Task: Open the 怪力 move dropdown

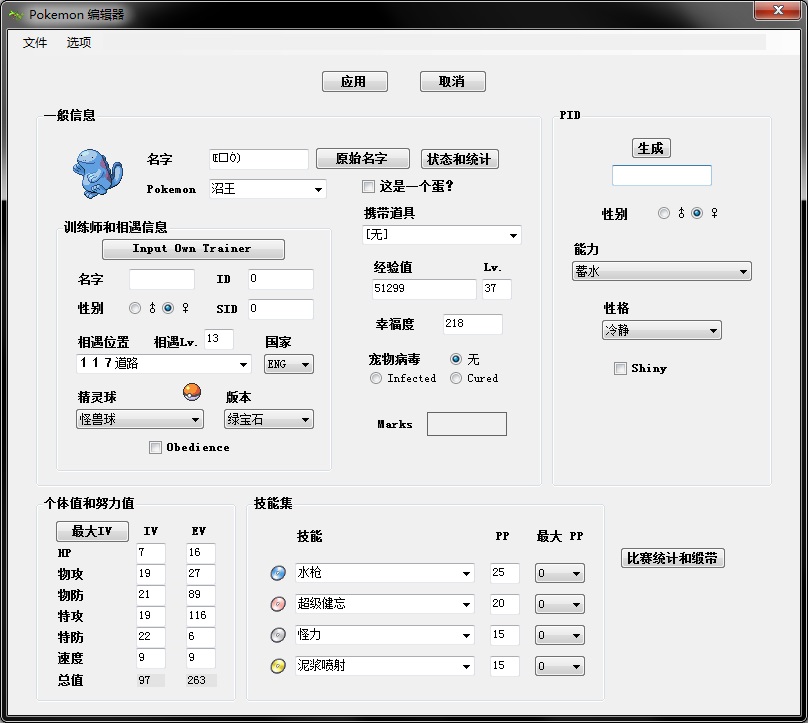Action: coord(385,635)
